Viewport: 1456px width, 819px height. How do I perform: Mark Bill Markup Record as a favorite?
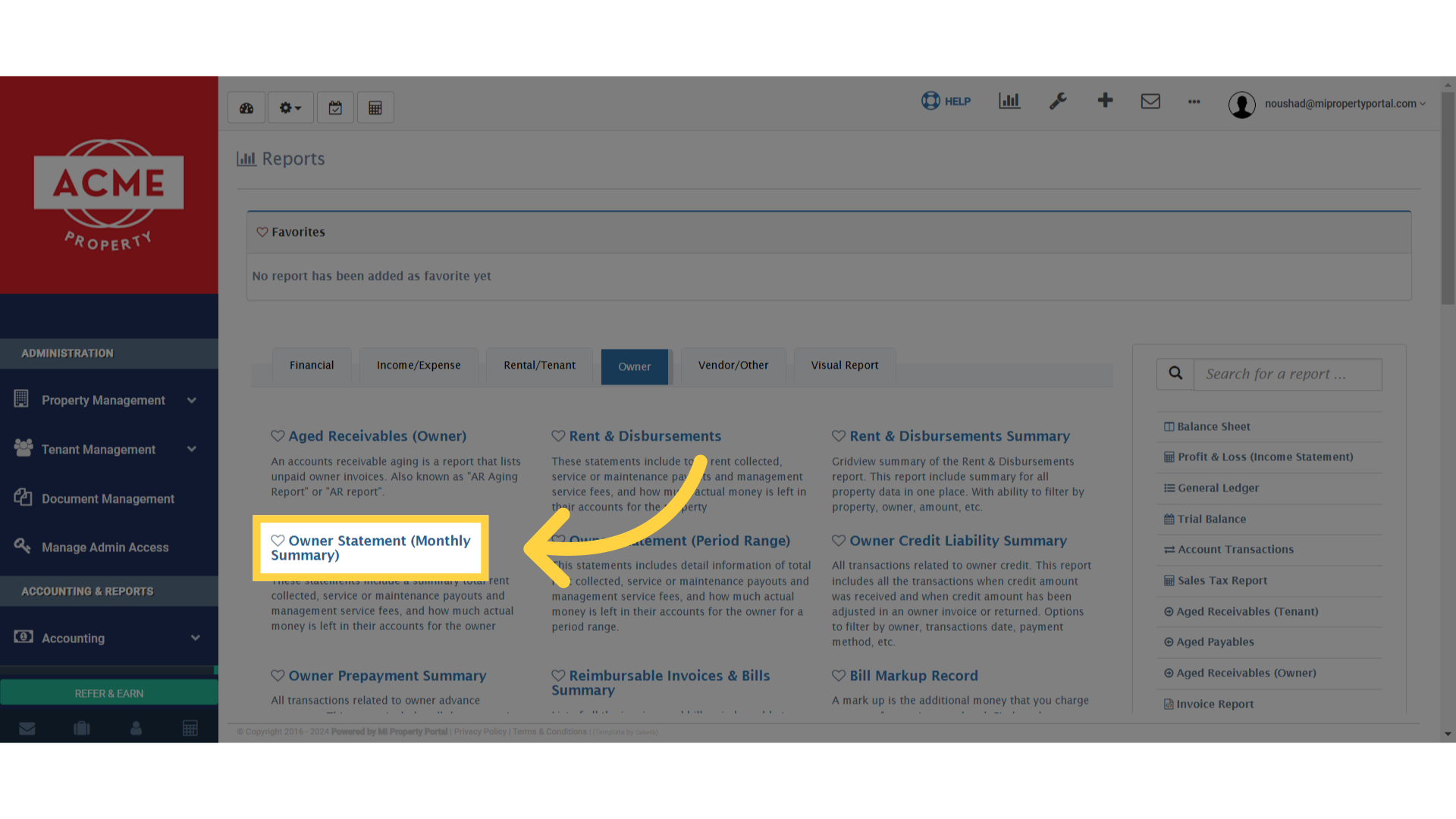pos(839,675)
